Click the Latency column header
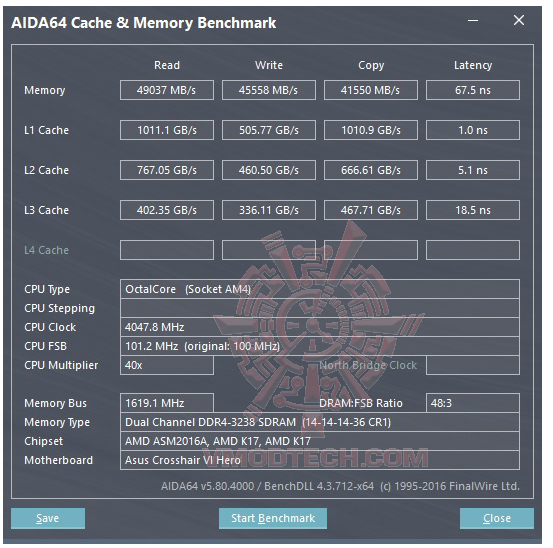Image resolution: width=553 pixels, height=548 pixels. tap(473, 66)
